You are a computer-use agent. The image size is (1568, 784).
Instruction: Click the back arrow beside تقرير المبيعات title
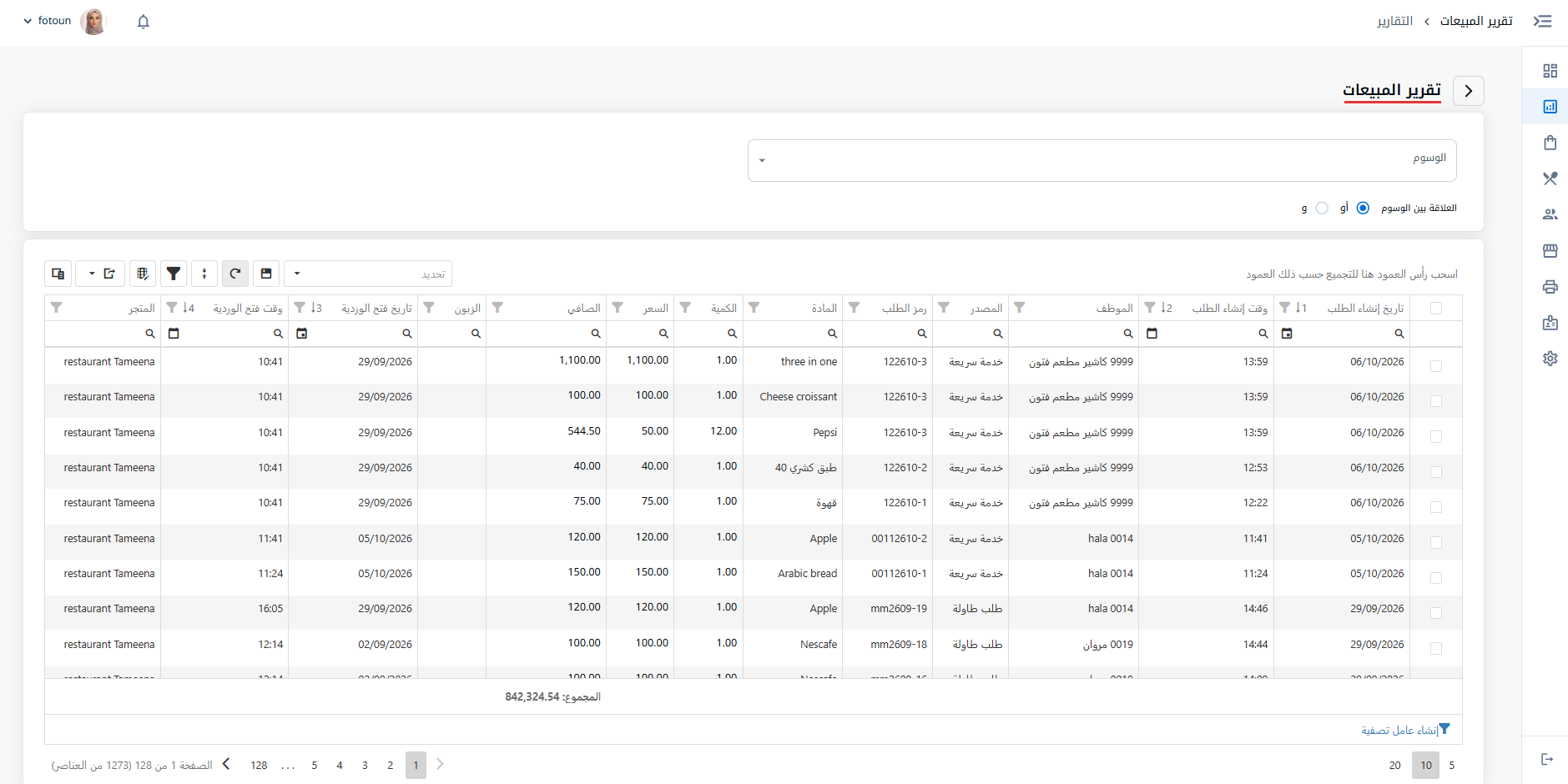tap(1469, 91)
